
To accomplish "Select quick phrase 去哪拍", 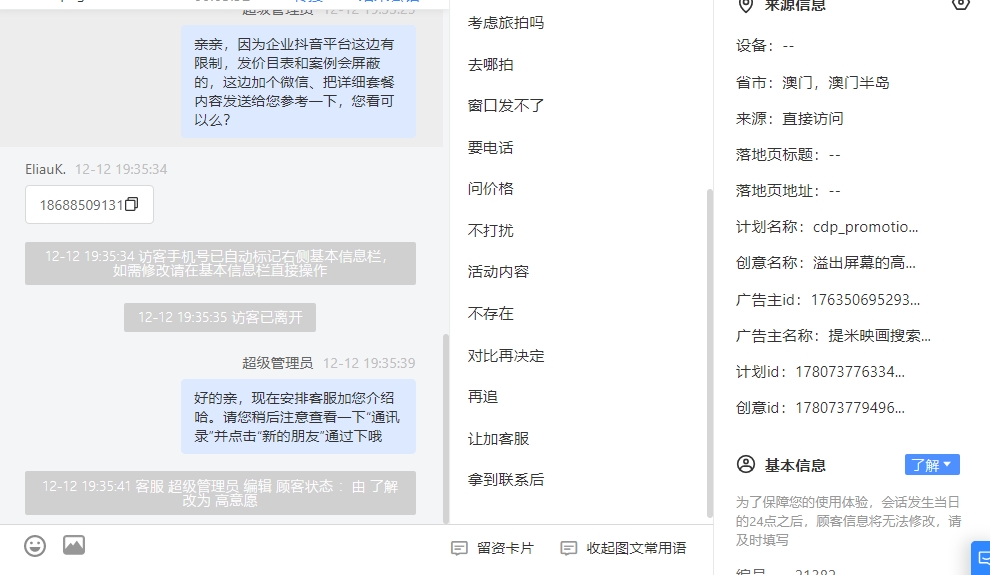I will click(x=491, y=64).
